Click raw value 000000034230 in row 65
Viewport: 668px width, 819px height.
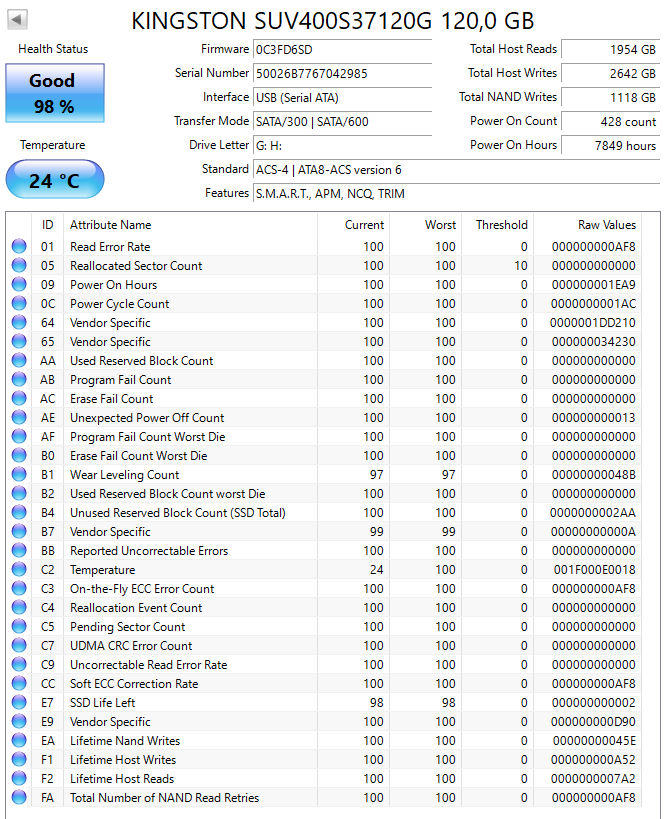pos(594,342)
